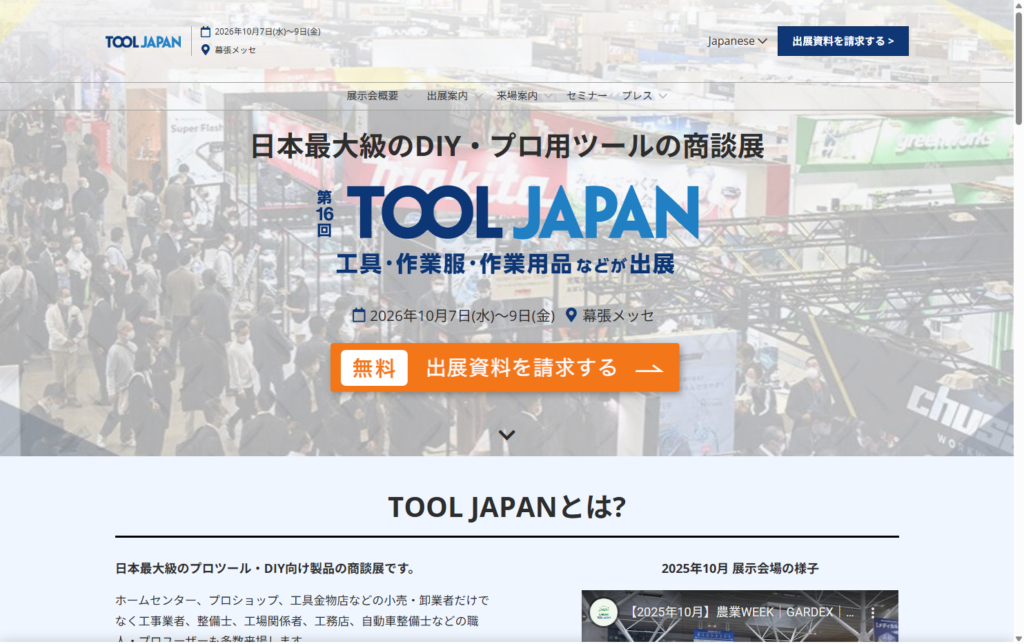The width and height of the screenshot is (1024, 644).
Task: Click the blue 出展資料を請求する button in header
Action: click(x=843, y=41)
